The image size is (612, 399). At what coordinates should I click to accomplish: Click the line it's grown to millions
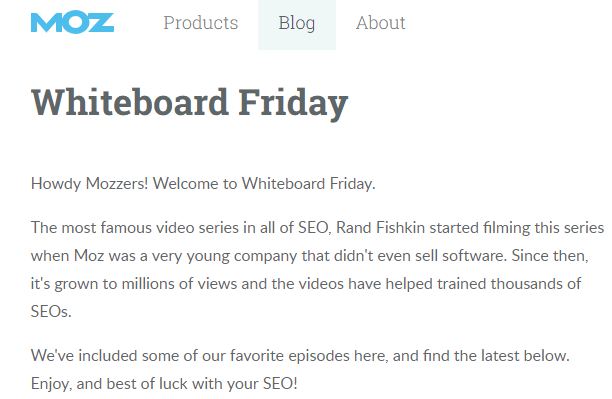(306, 284)
